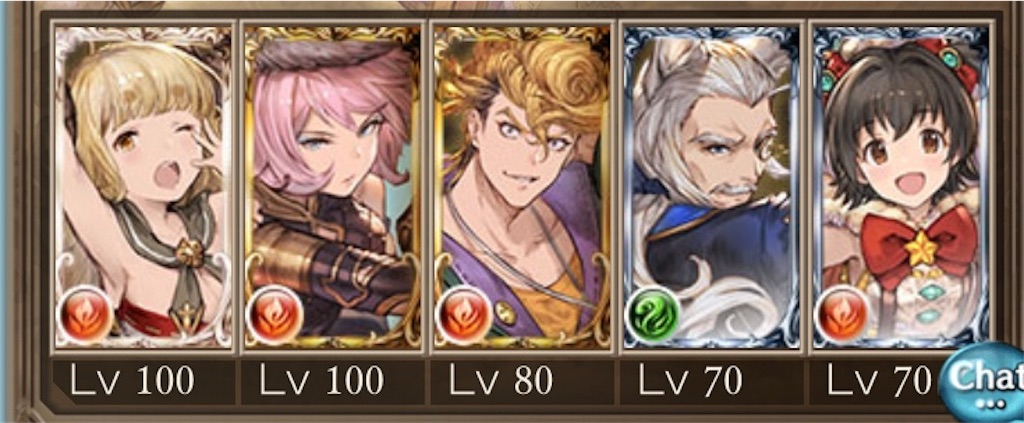Click the fire element icon on blonde character

(86, 315)
